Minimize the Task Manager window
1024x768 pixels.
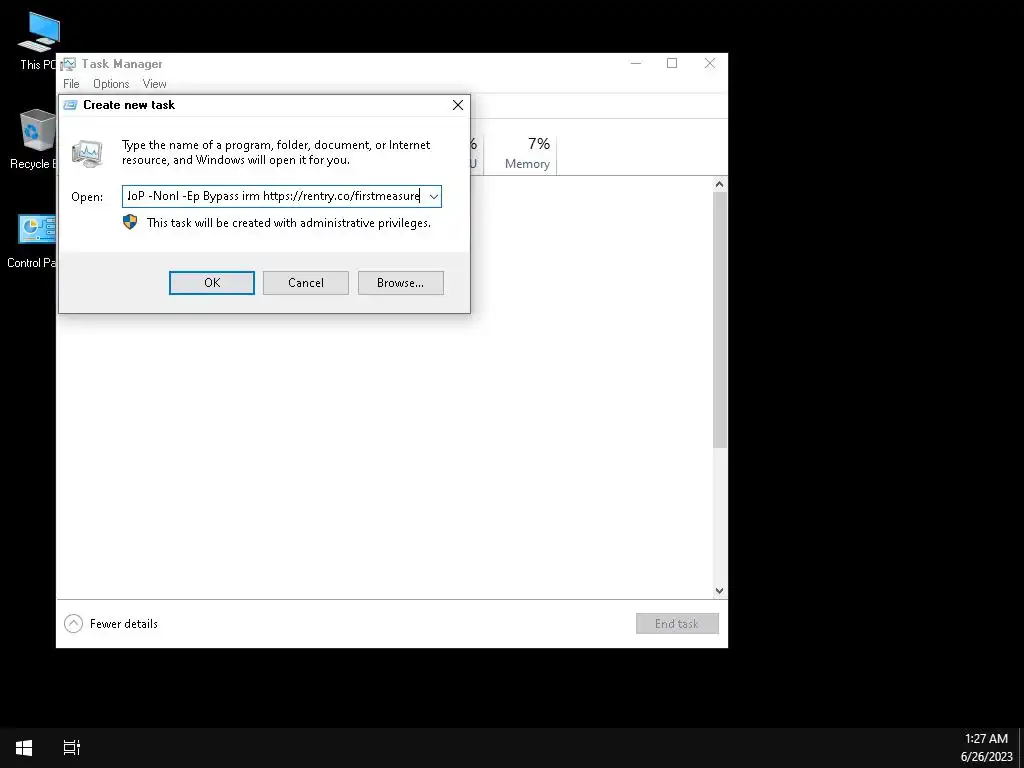(636, 63)
